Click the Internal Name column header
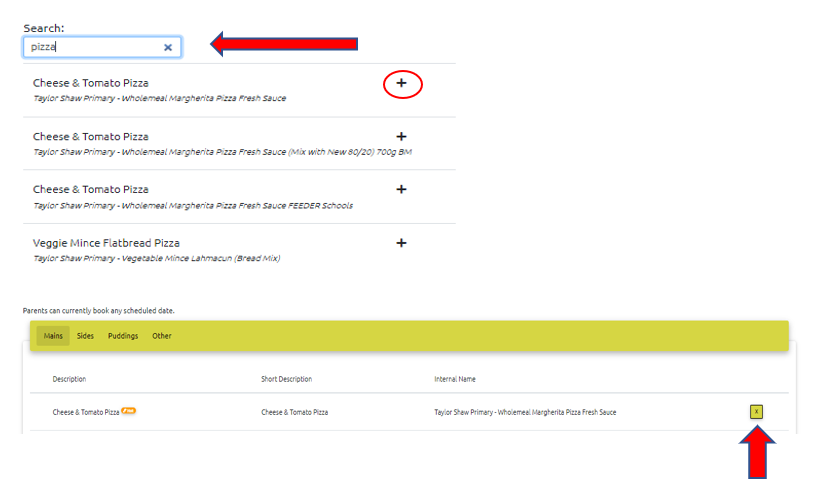 pyautogui.click(x=455, y=379)
